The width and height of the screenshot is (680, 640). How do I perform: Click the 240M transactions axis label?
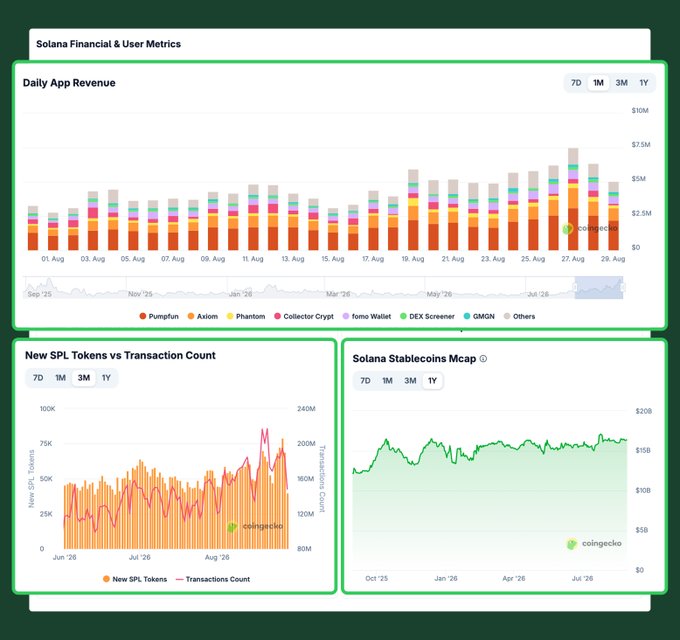tap(306, 408)
